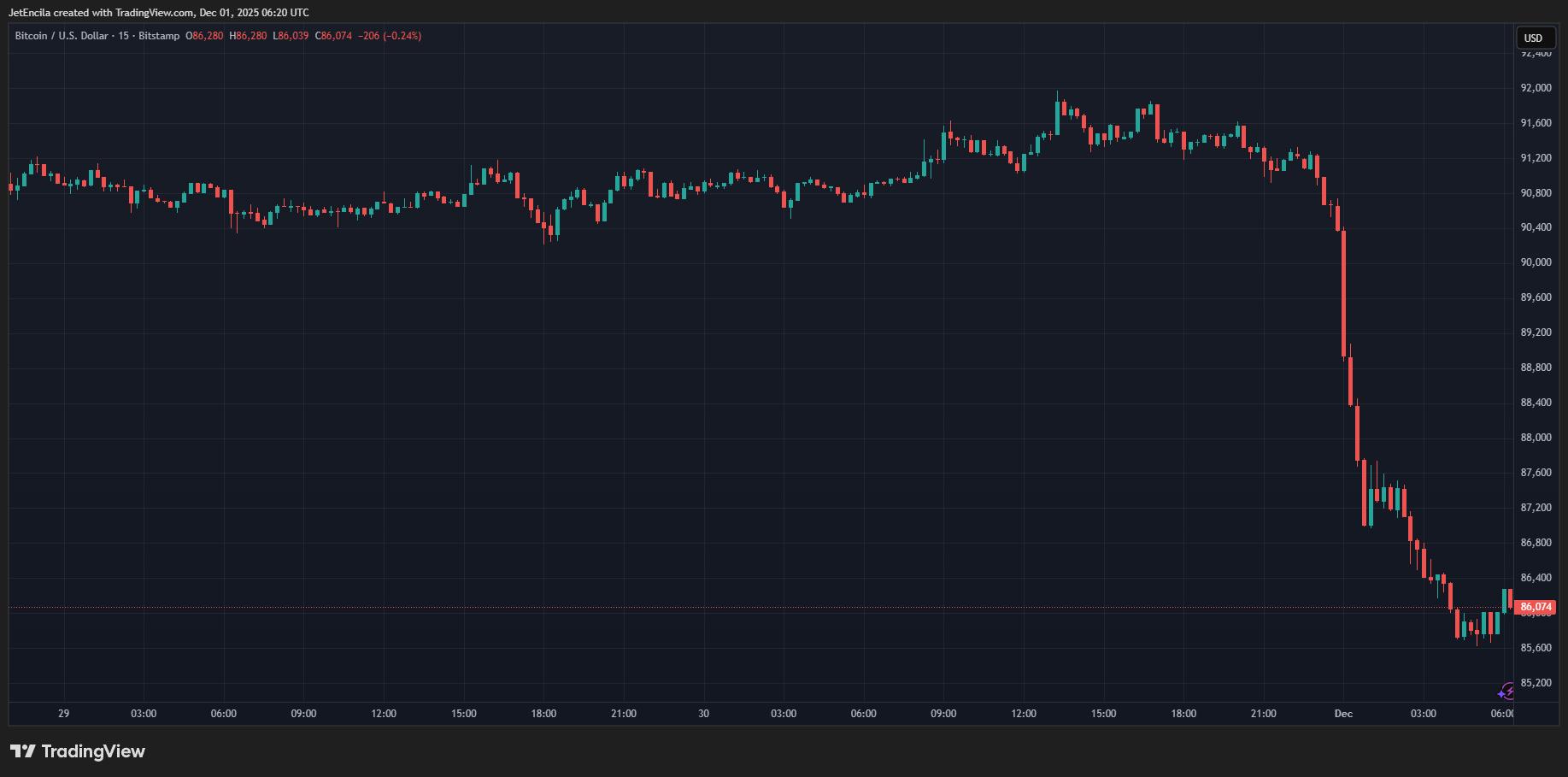
Task: Click the 21:00 label before Dec marker
Action: 1263,714
